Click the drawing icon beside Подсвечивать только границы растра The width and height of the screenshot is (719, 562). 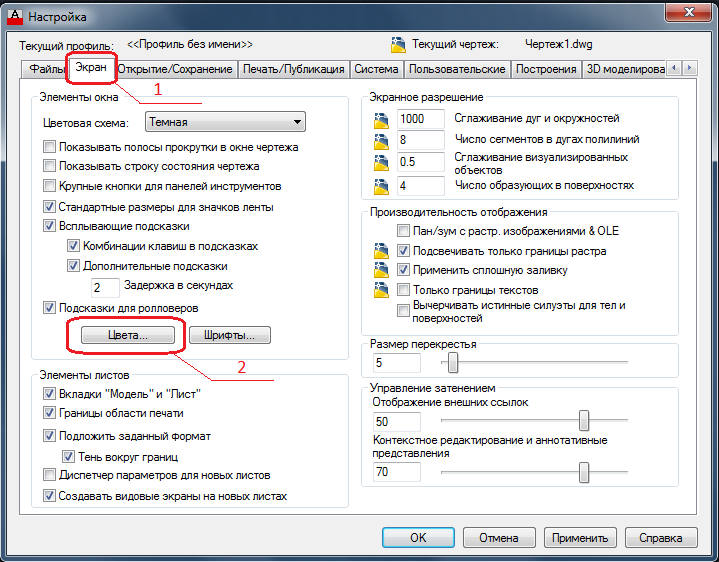click(x=381, y=251)
